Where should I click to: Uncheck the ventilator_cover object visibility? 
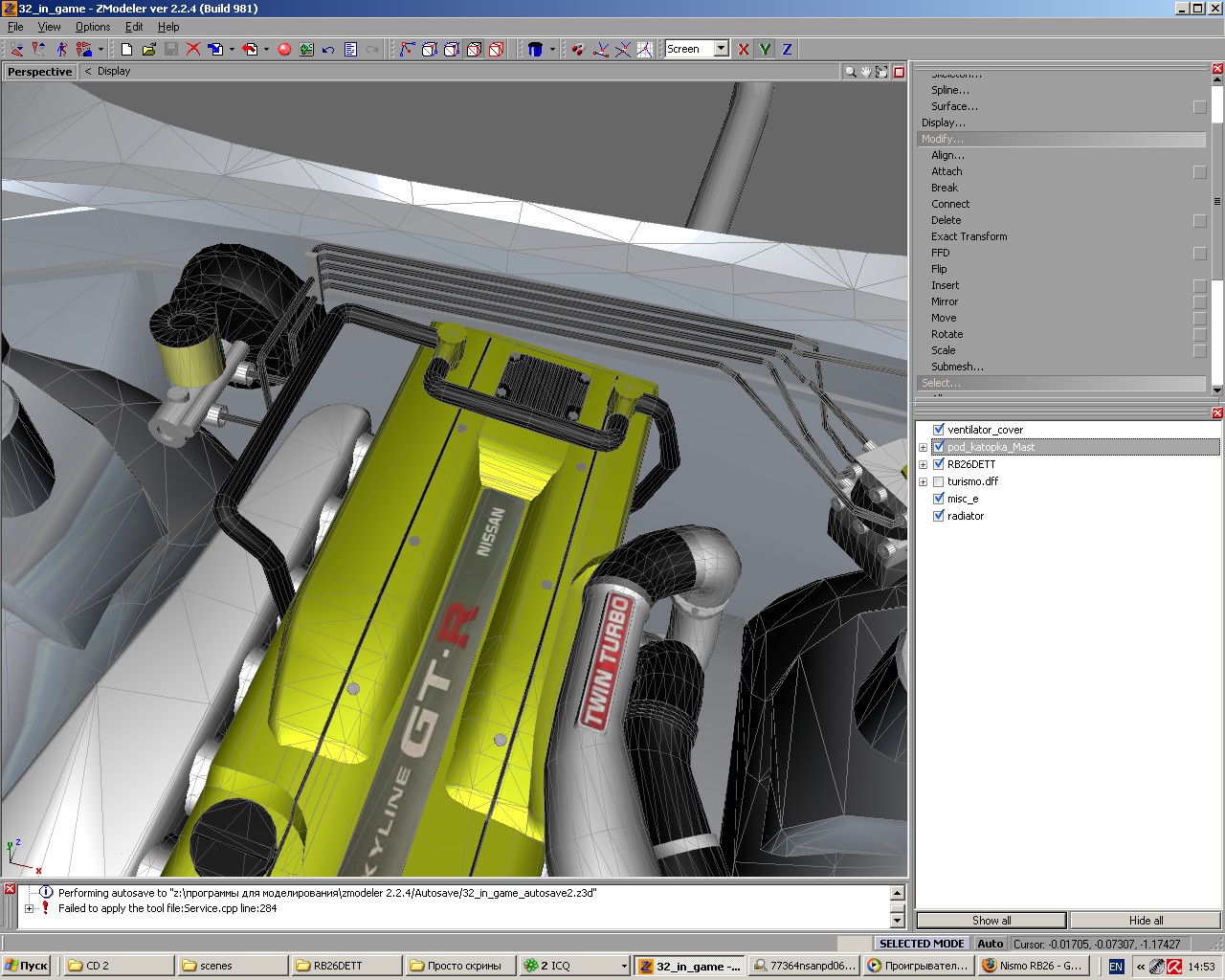tap(939, 430)
